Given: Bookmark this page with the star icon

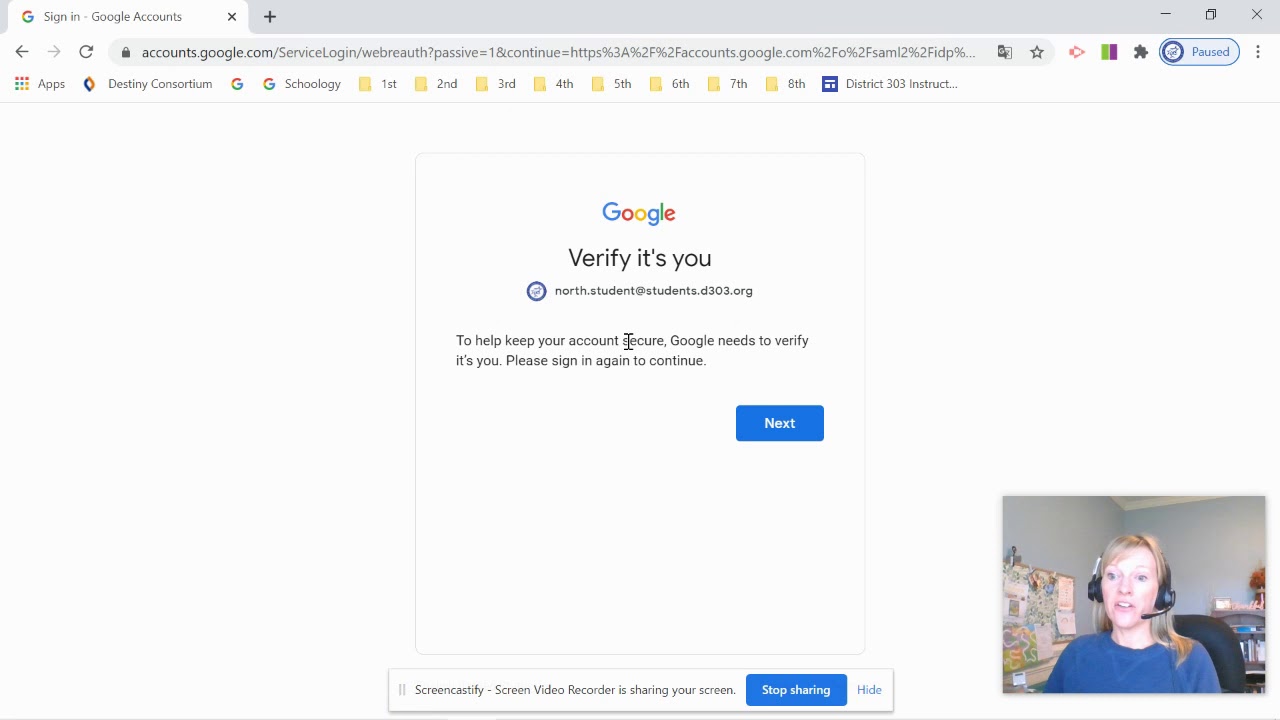Looking at the screenshot, I should pos(1037,52).
